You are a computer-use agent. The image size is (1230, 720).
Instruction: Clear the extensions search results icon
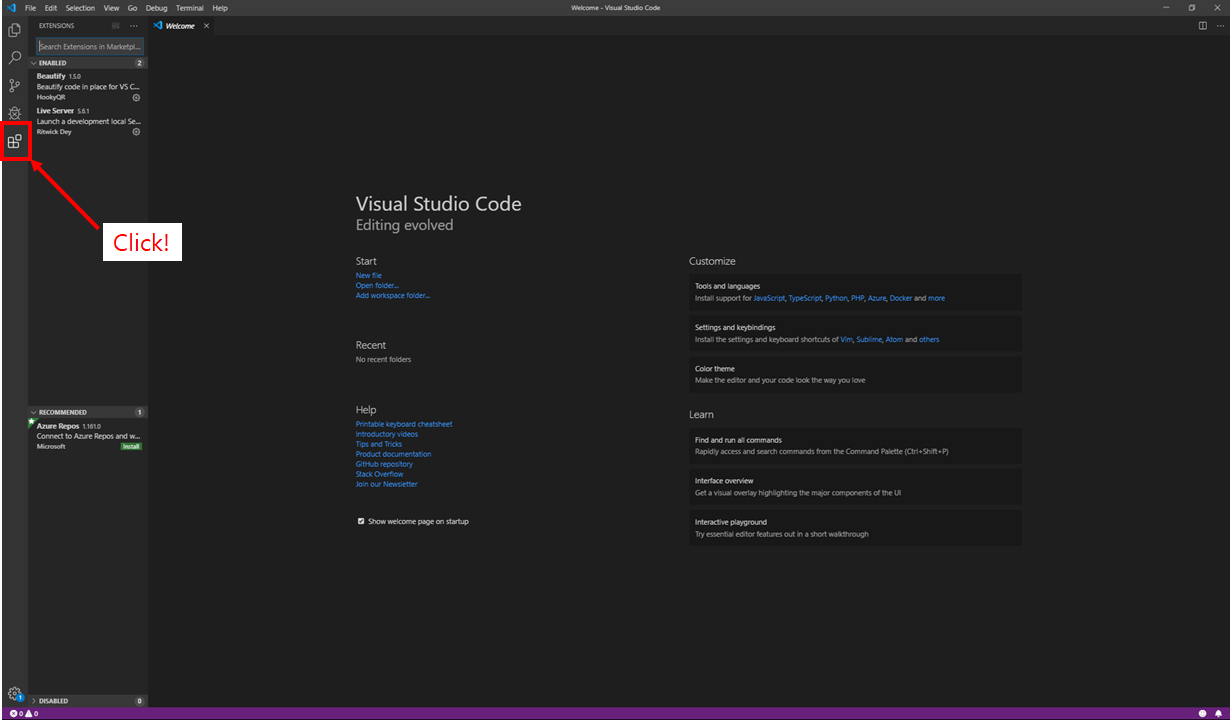point(116,26)
